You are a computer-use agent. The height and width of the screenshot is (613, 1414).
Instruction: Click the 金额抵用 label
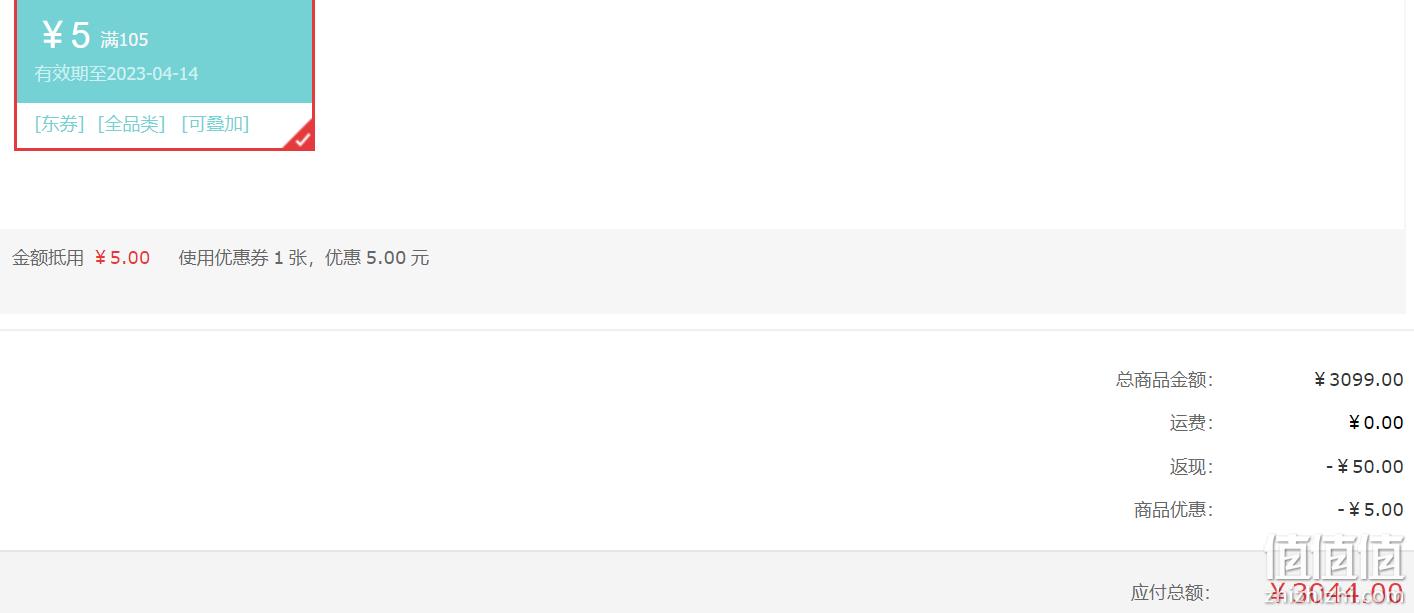[x=48, y=258]
